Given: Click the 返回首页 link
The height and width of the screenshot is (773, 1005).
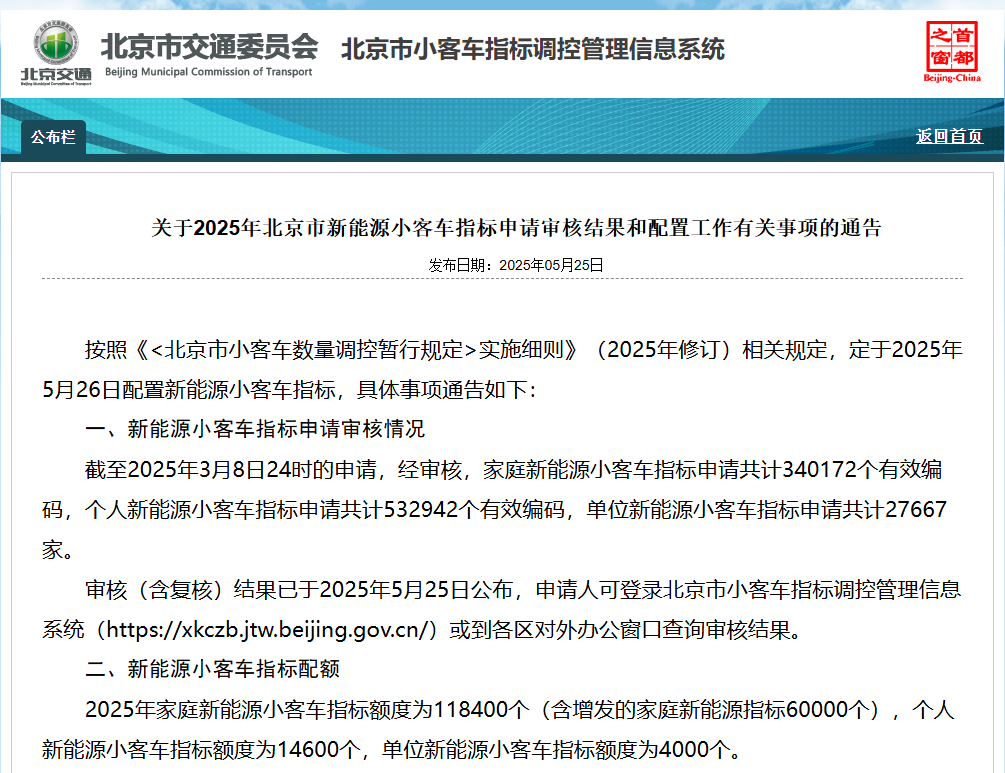Looking at the screenshot, I should (949, 137).
